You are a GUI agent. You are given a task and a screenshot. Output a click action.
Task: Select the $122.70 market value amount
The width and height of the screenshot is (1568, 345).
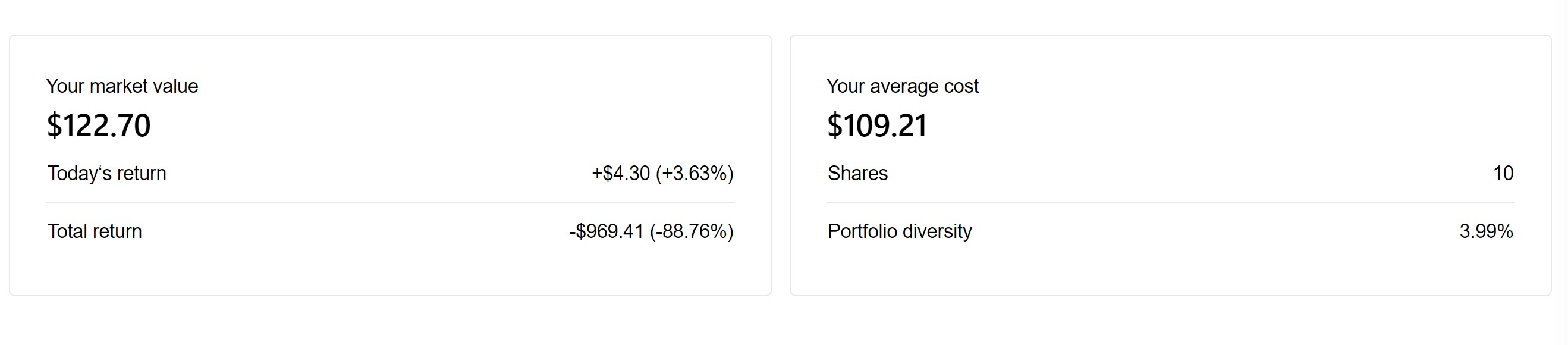(99, 126)
